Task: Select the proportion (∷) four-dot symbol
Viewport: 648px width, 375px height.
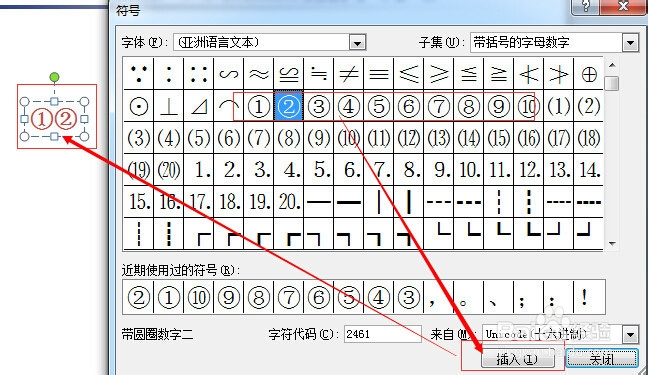Action: [x=199, y=74]
